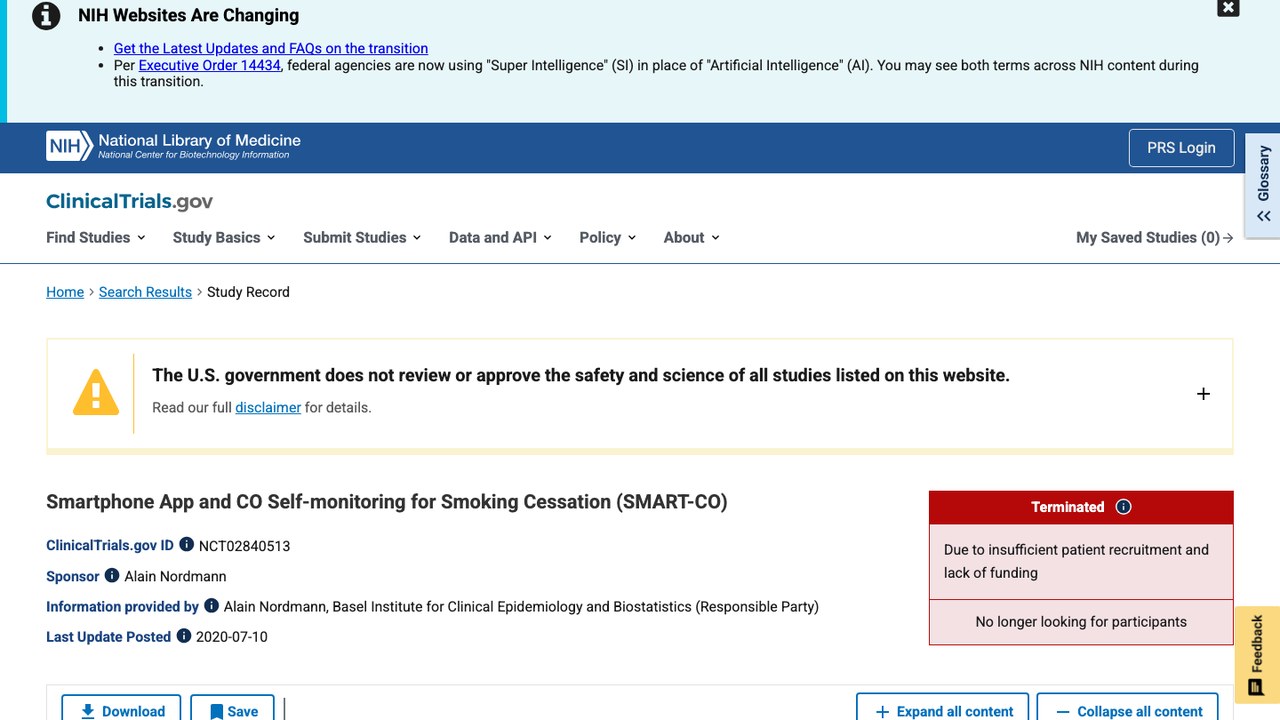The width and height of the screenshot is (1280, 720).
Task: Click info icon beside Information provided by
Action: [211, 606]
